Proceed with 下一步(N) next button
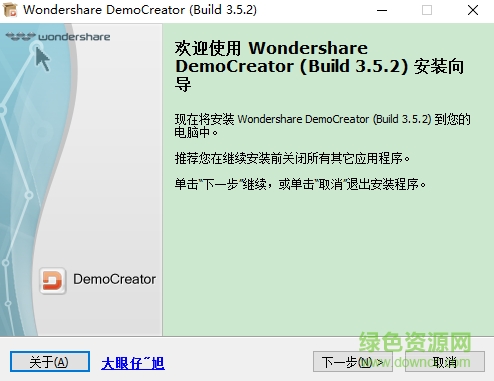This screenshot has width=494, height=381. click(353, 361)
